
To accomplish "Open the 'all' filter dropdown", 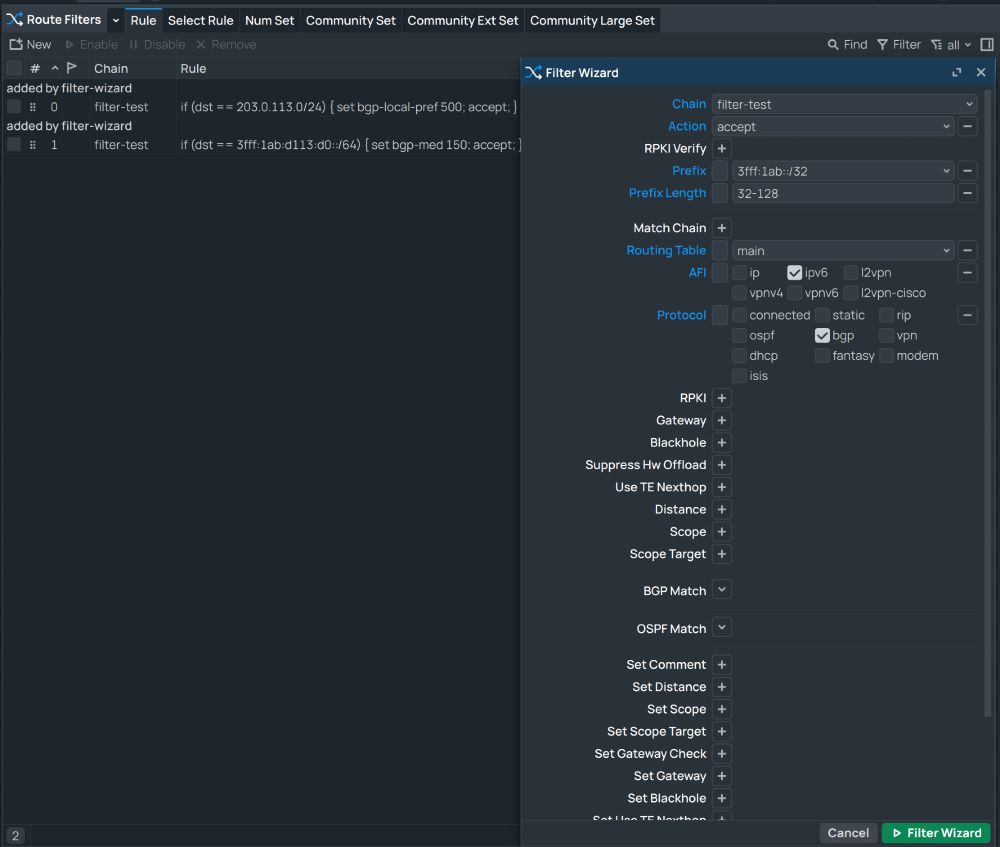I will click(951, 45).
